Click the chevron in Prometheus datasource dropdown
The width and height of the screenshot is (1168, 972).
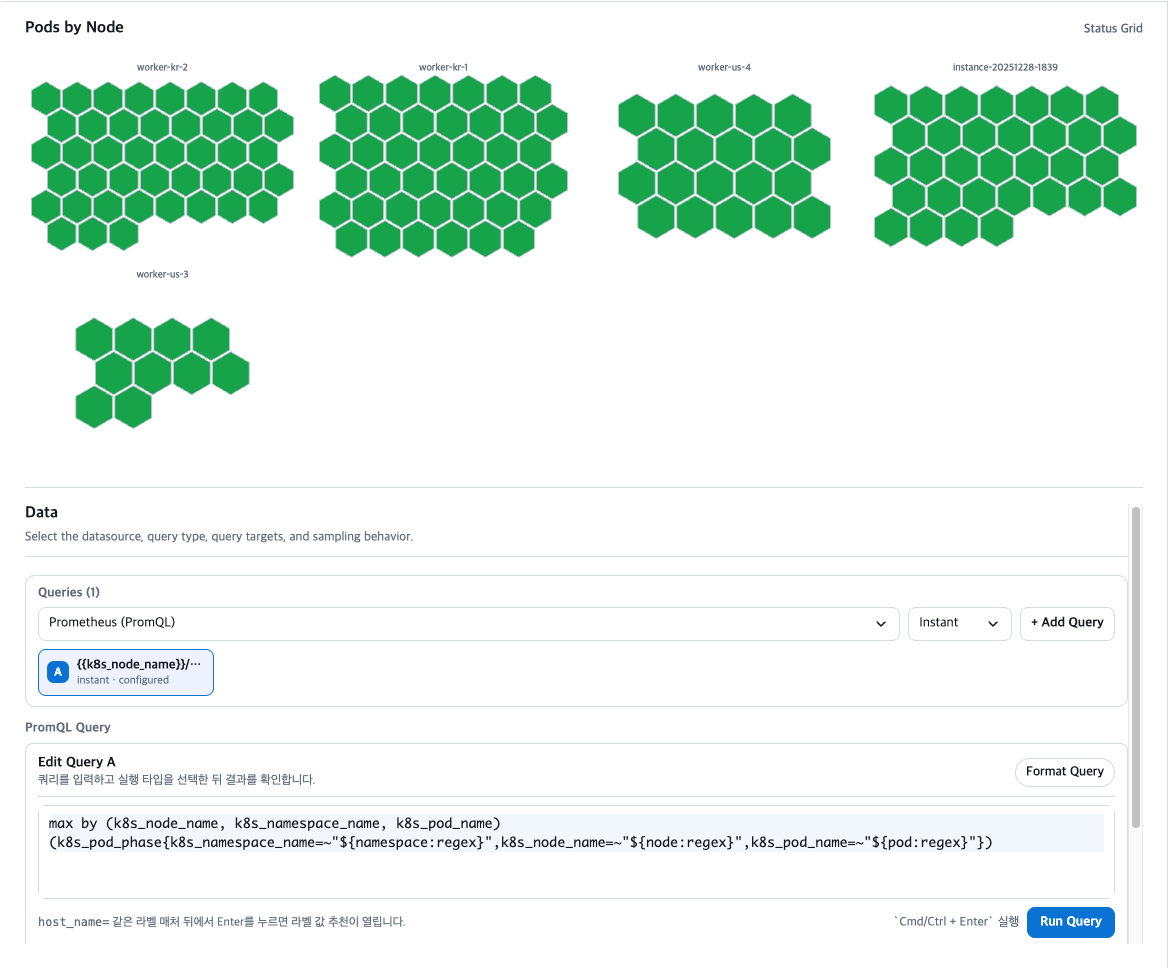880,623
